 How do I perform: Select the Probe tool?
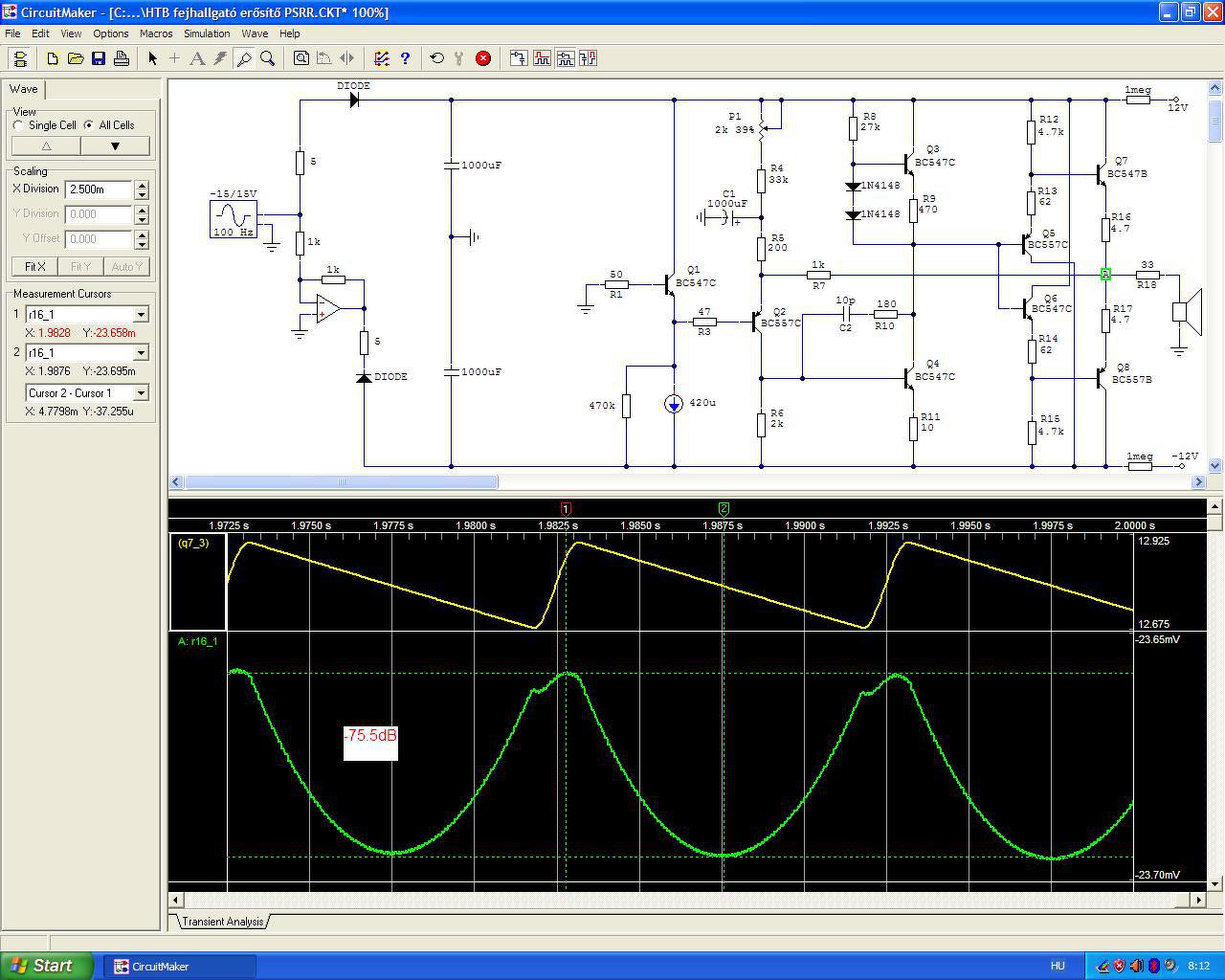pyautogui.click(x=244, y=58)
